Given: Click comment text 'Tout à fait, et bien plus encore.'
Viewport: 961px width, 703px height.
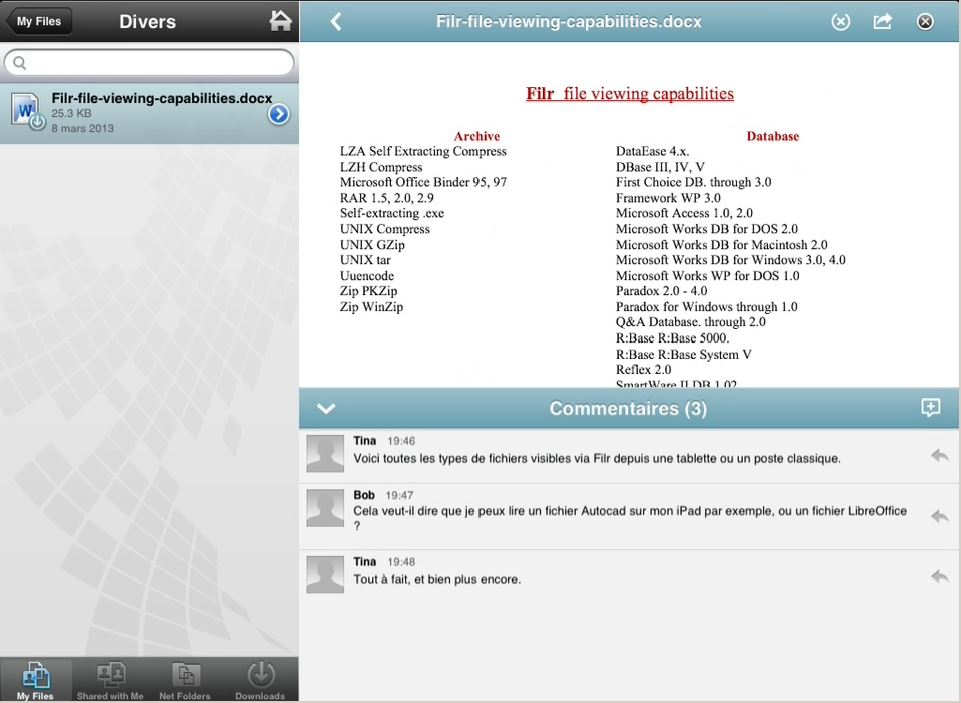Looking at the screenshot, I should pos(437,579).
